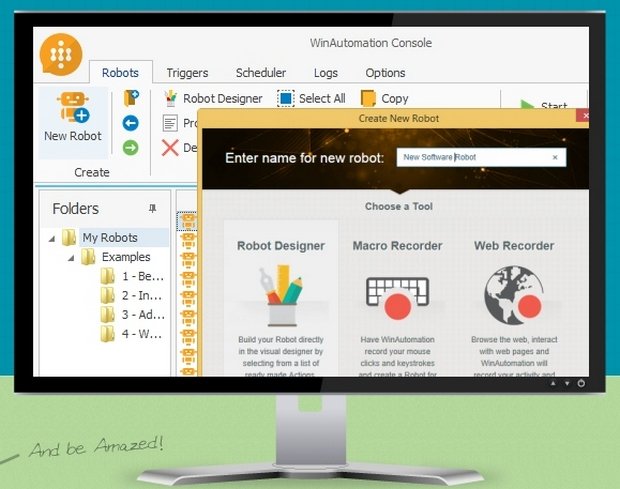Choose the Macro Recorder tool card
Screen dimensions: 620x489
coord(397,298)
